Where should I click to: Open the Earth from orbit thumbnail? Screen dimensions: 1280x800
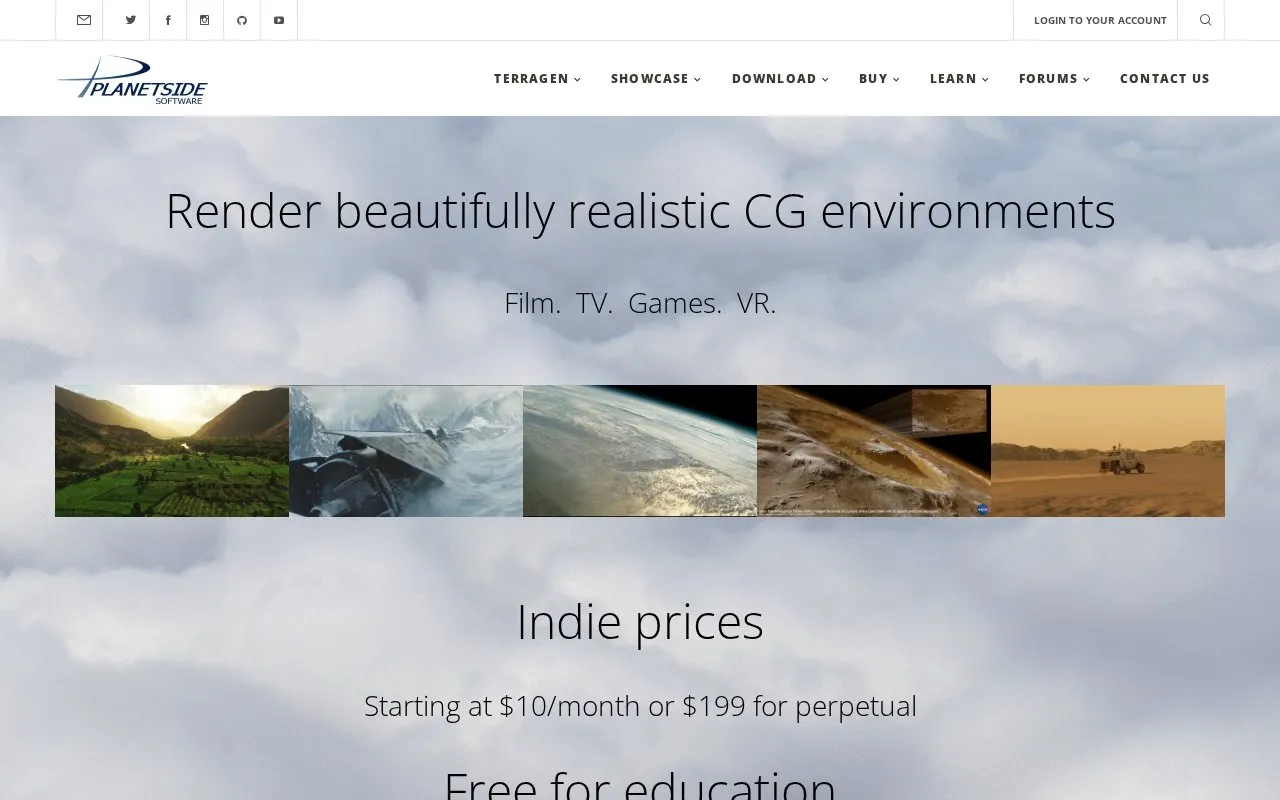(640, 451)
